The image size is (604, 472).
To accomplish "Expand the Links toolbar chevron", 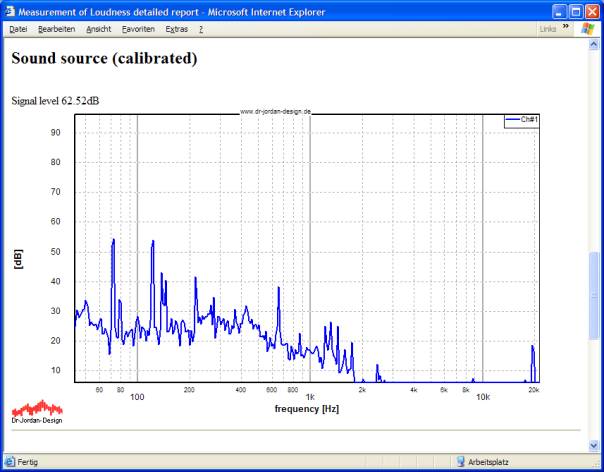I will tap(563, 29).
